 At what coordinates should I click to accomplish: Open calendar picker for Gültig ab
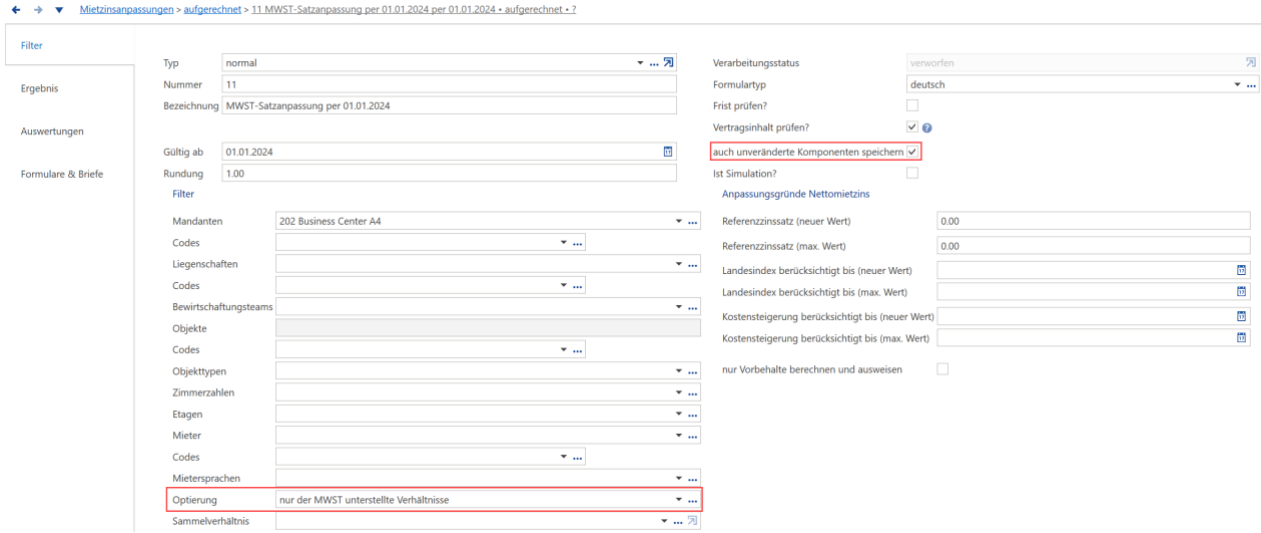click(x=668, y=151)
